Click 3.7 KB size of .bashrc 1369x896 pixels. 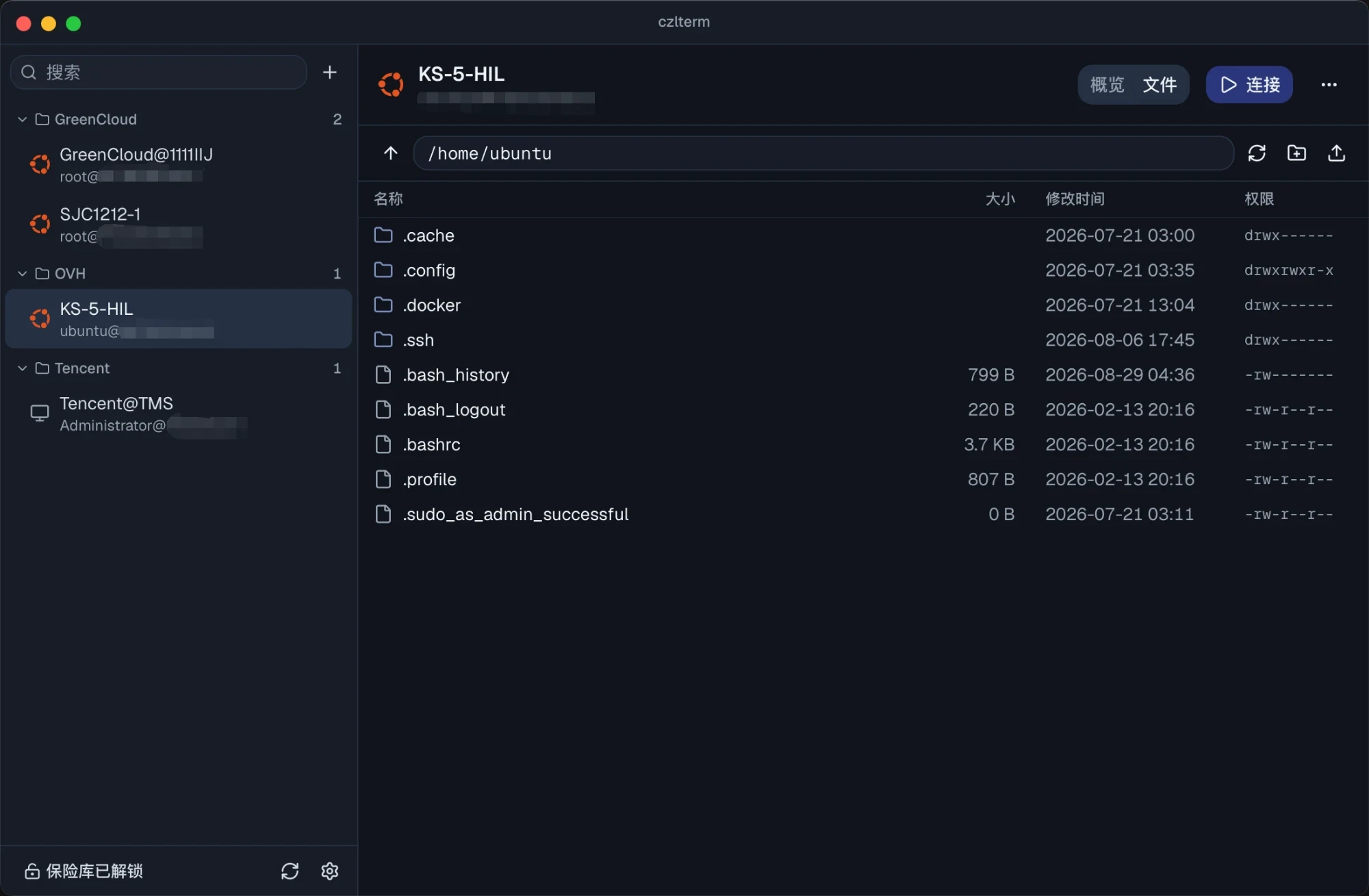(x=989, y=444)
